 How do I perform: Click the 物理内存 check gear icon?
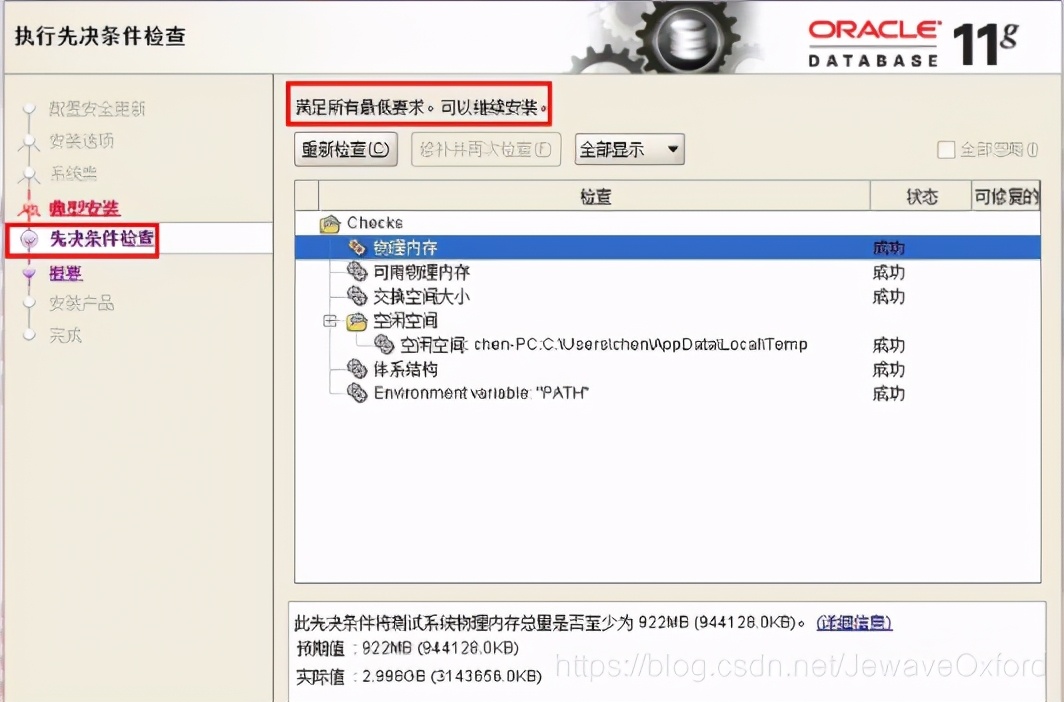tap(357, 248)
